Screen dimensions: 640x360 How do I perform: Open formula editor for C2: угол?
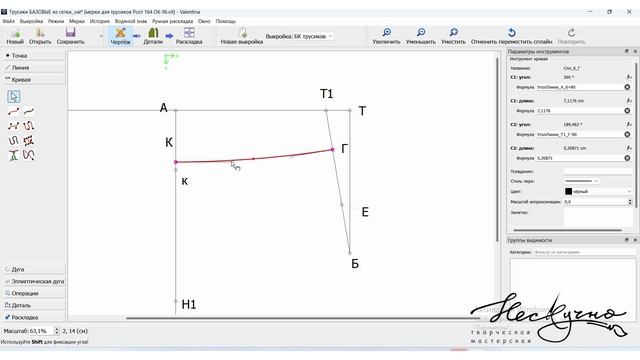(629, 124)
